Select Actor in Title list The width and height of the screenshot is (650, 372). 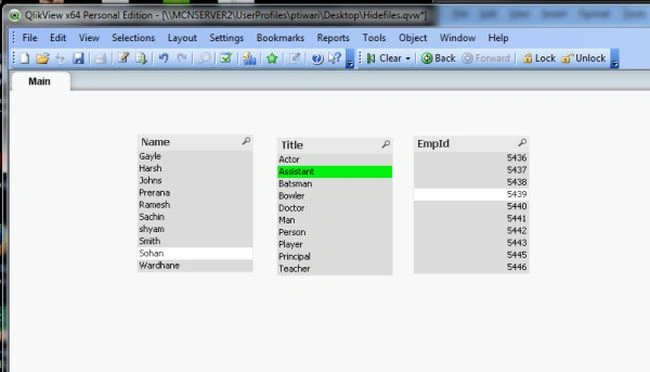tap(335, 159)
